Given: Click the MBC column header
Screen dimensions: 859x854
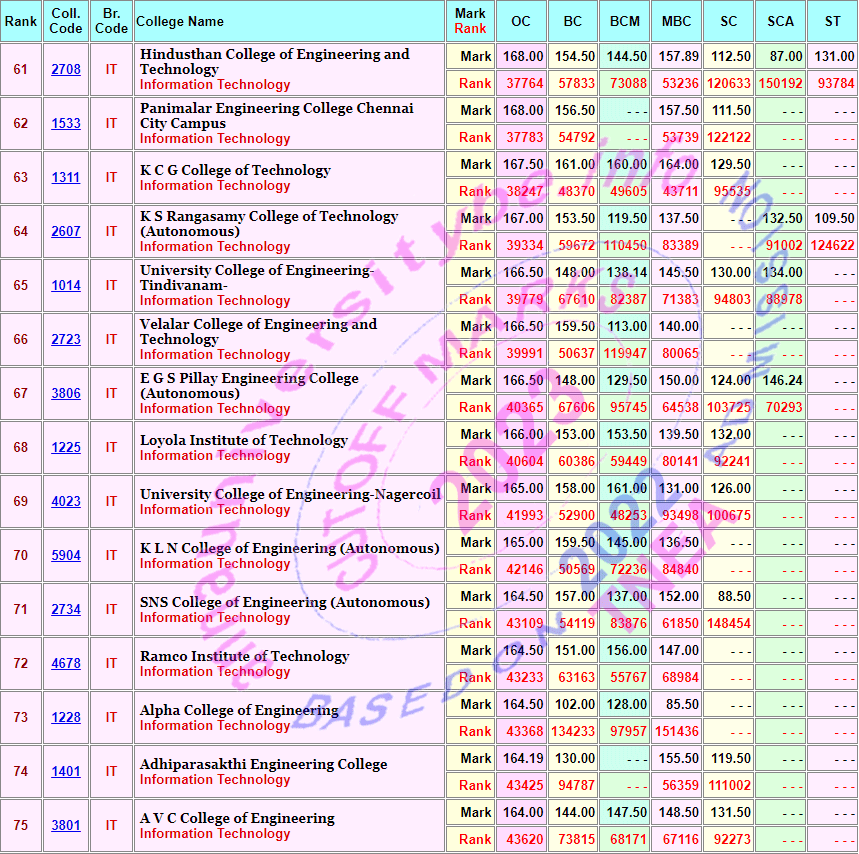Looking at the screenshot, I should pos(676,22).
